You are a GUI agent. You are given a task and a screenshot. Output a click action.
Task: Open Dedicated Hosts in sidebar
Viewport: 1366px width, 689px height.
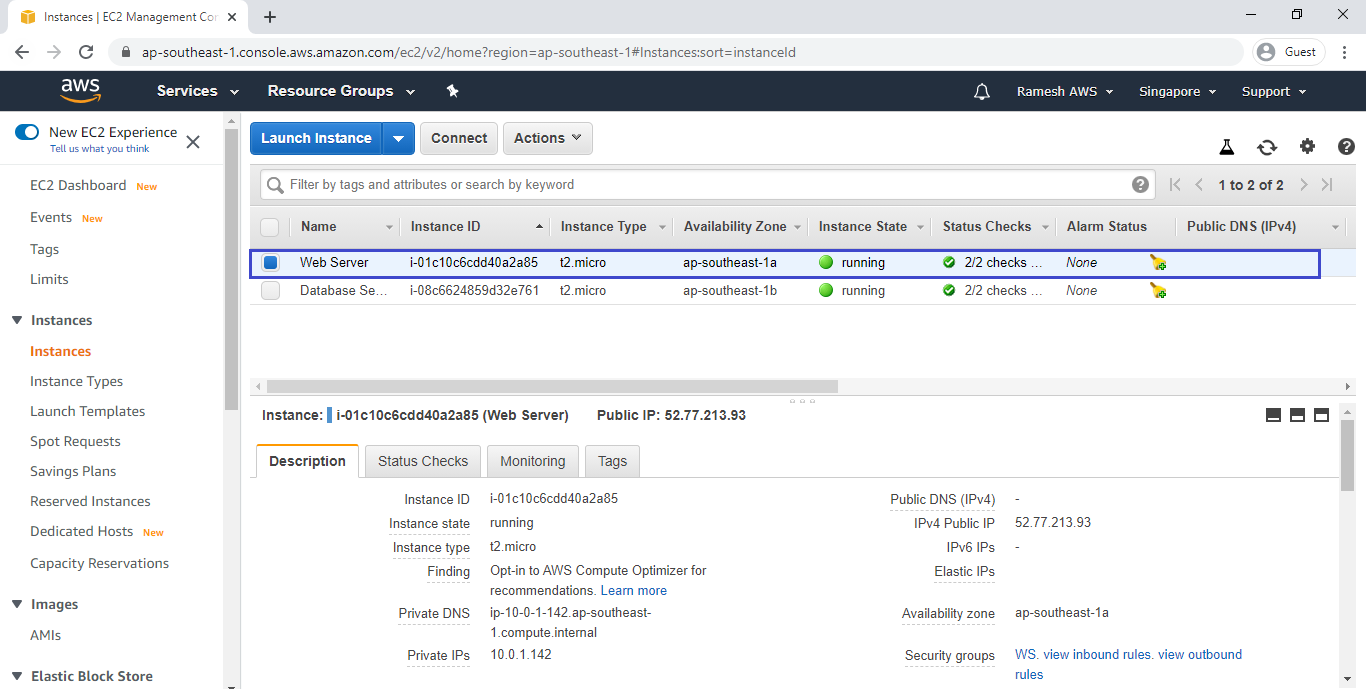[81, 531]
